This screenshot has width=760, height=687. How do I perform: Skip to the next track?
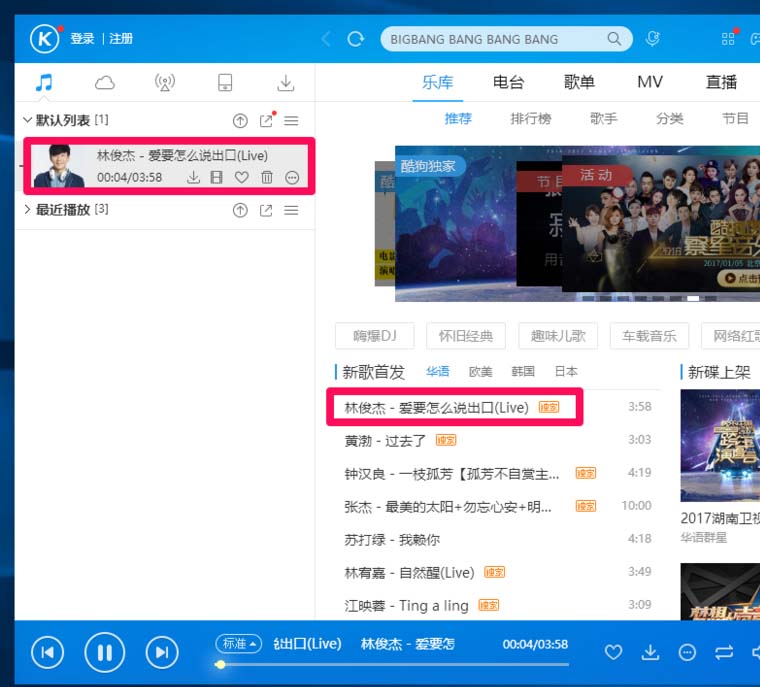162,652
